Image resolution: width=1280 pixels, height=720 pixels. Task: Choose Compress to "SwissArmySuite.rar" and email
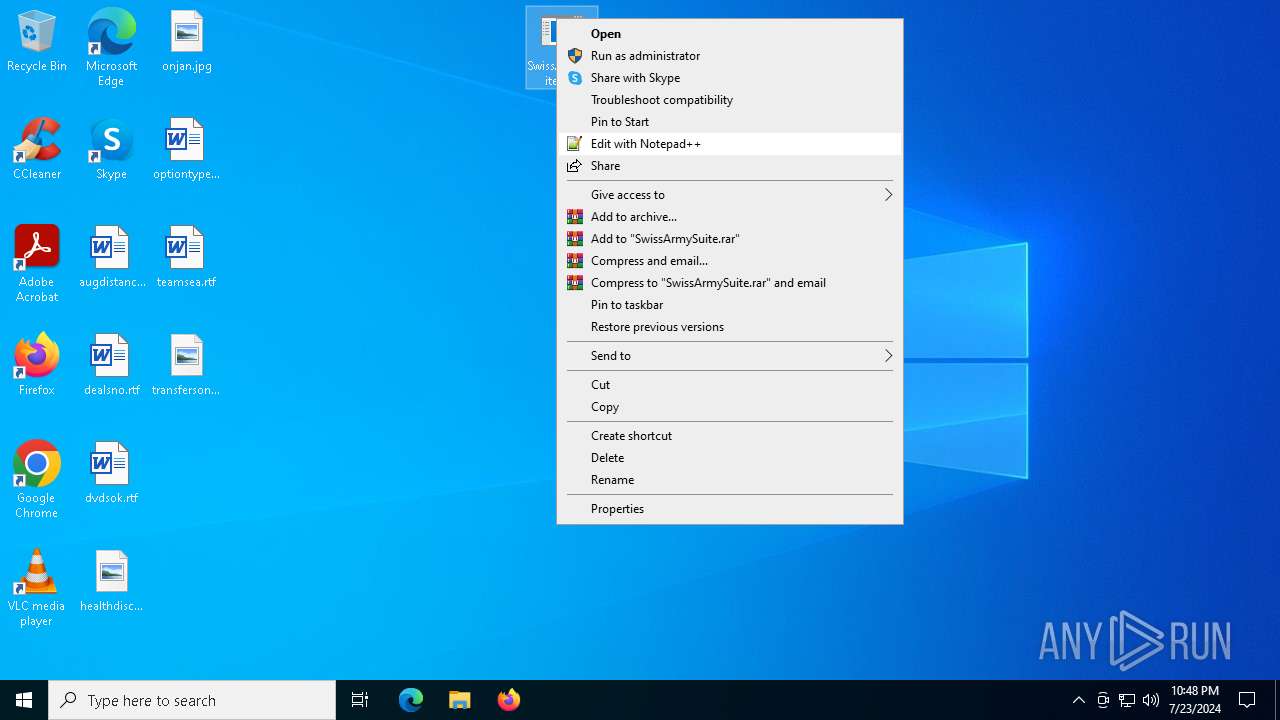(x=730, y=283)
